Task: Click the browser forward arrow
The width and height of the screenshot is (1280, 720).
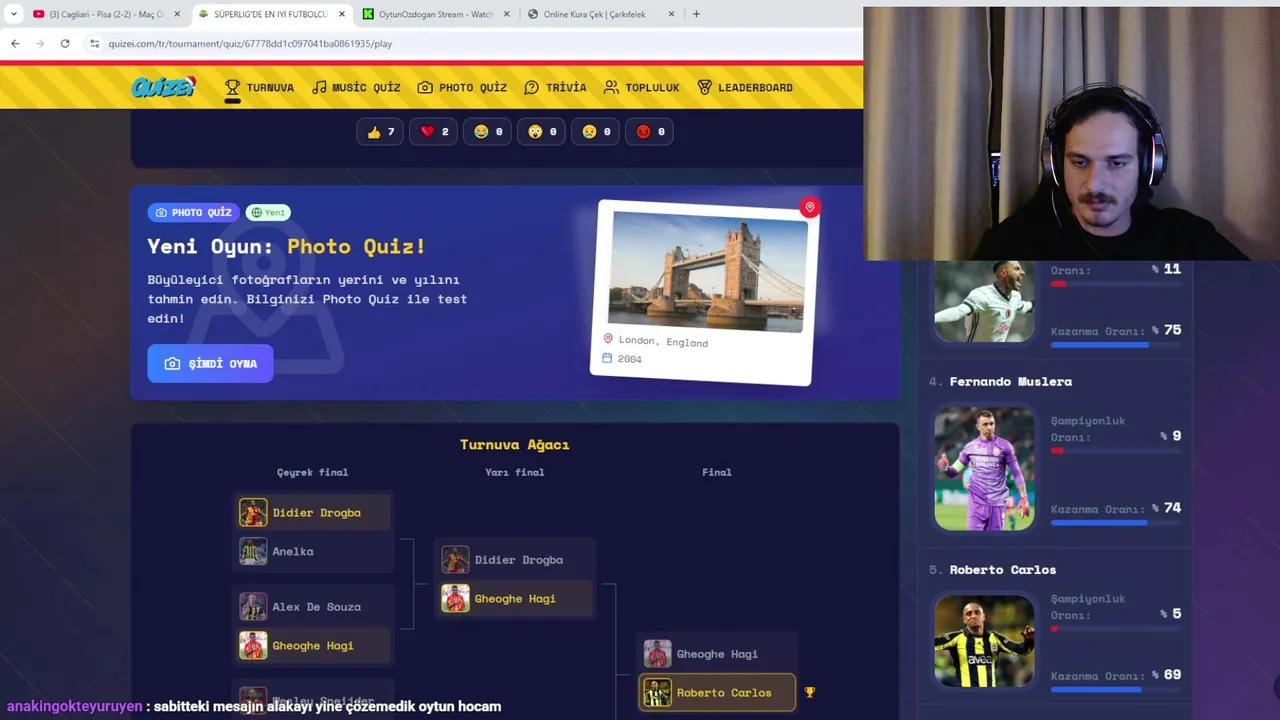Action: coord(40,43)
